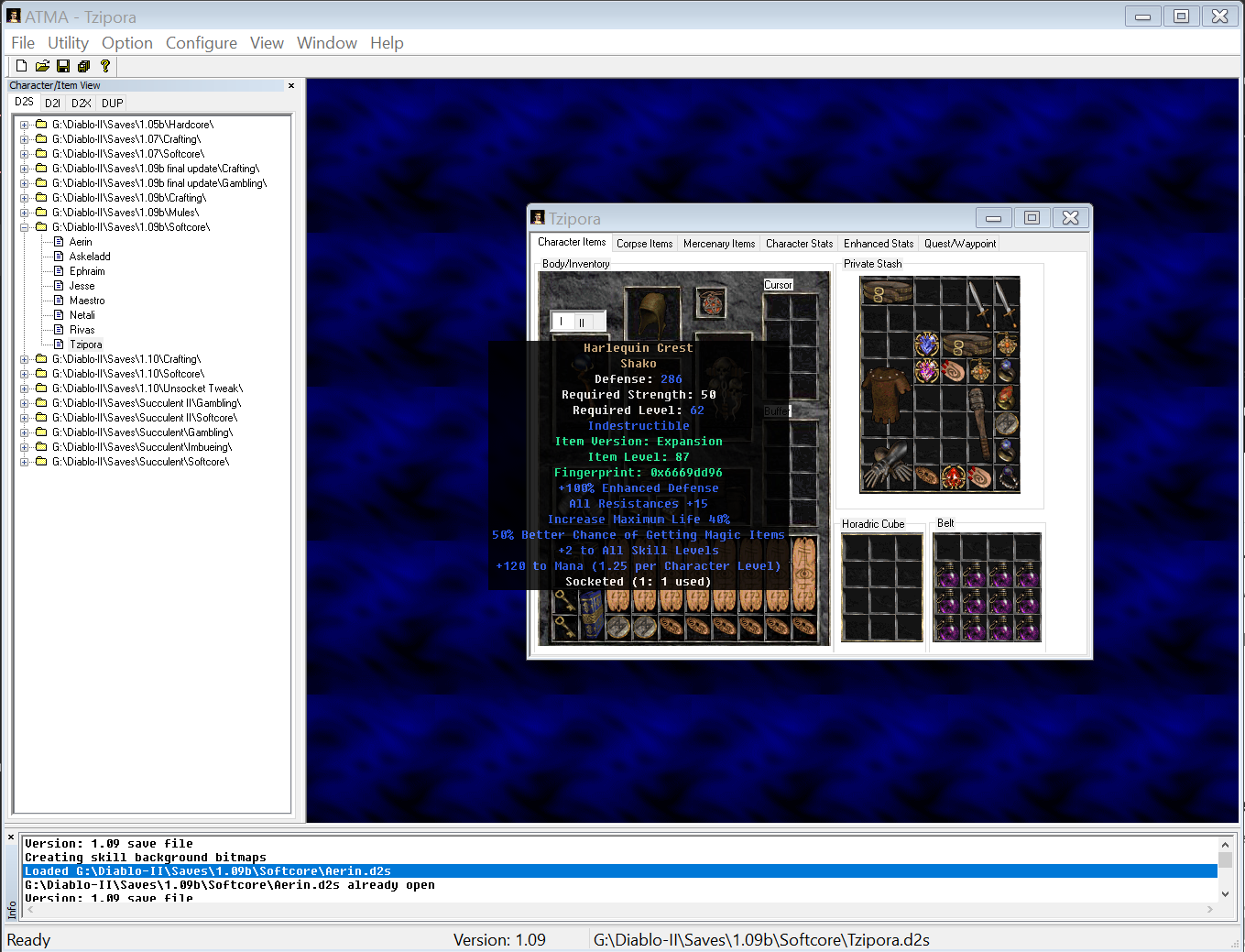The image size is (1245, 952).
Task: Click the Save floppy disk toolbar icon
Action: 63,66
